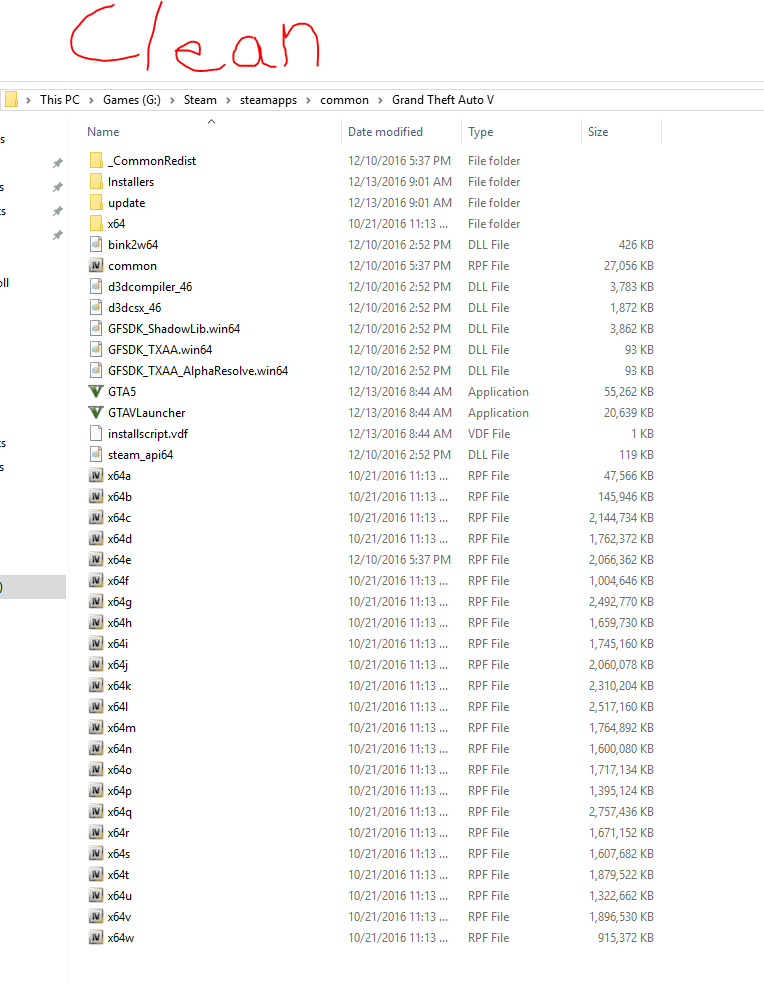Select the update folder icon
This screenshot has height=985, width=764.
click(96, 203)
